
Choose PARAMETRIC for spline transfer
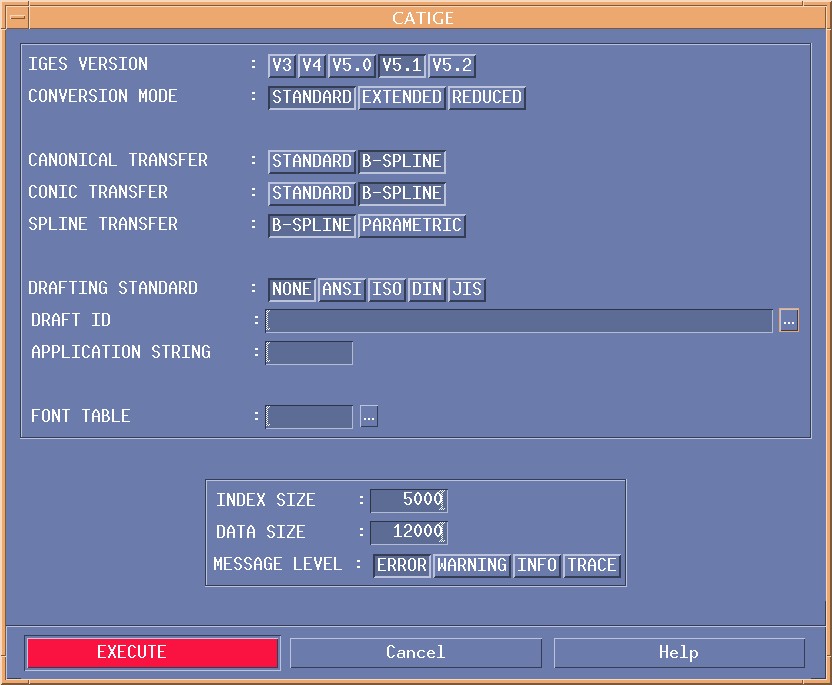pyautogui.click(x=412, y=225)
